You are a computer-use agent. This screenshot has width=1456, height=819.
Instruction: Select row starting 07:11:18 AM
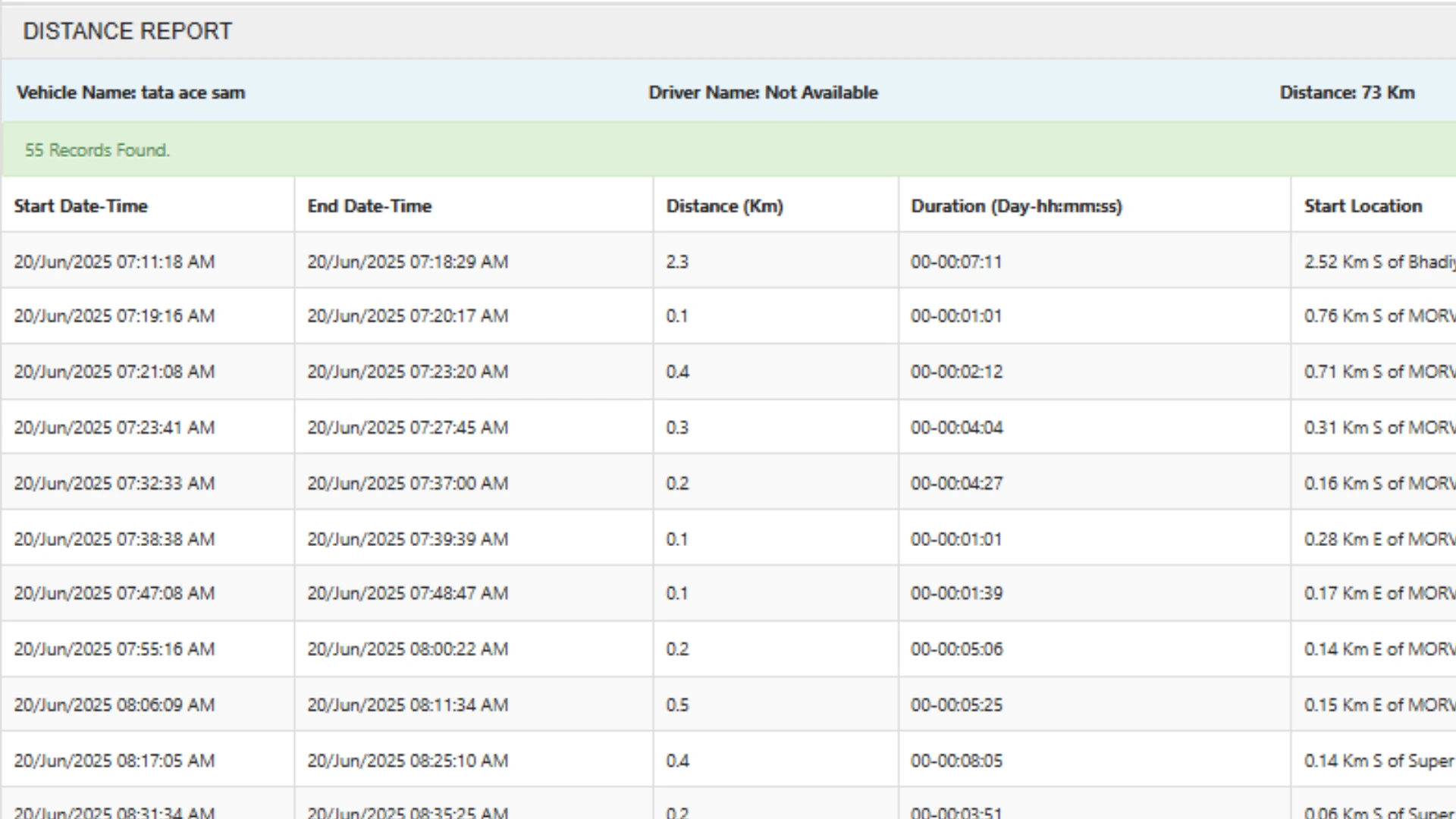114,262
